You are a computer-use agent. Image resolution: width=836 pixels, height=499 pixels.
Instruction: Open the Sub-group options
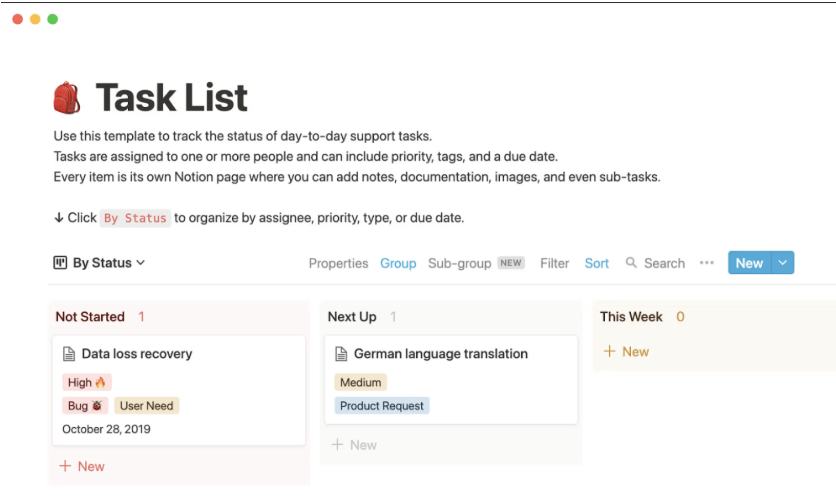(x=460, y=263)
